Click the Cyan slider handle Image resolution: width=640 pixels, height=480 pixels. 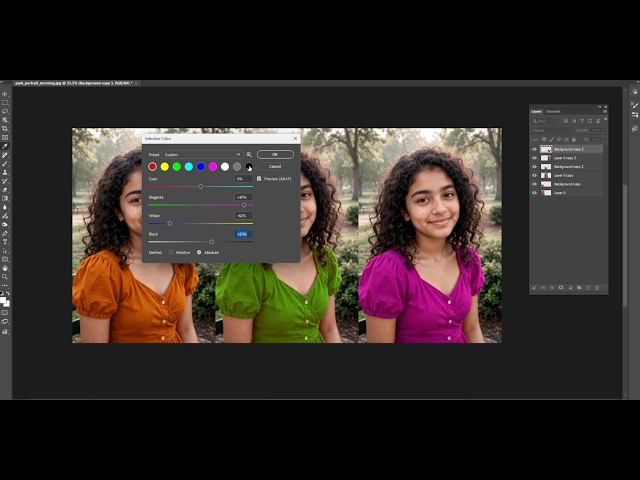pos(200,187)
